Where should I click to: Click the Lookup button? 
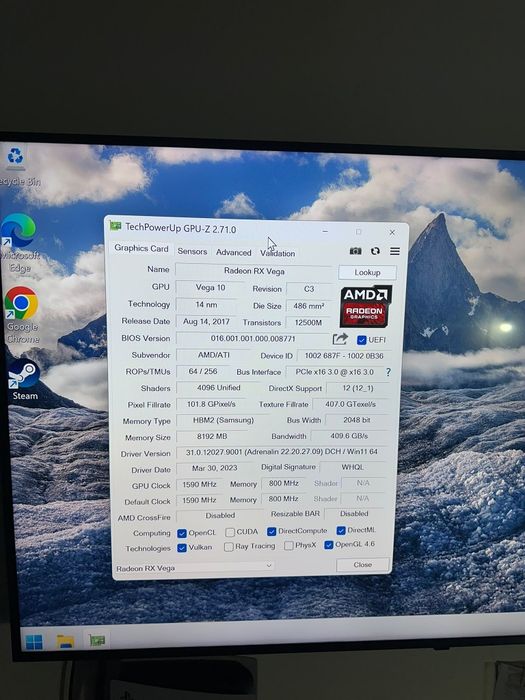[x=367, y=272]
